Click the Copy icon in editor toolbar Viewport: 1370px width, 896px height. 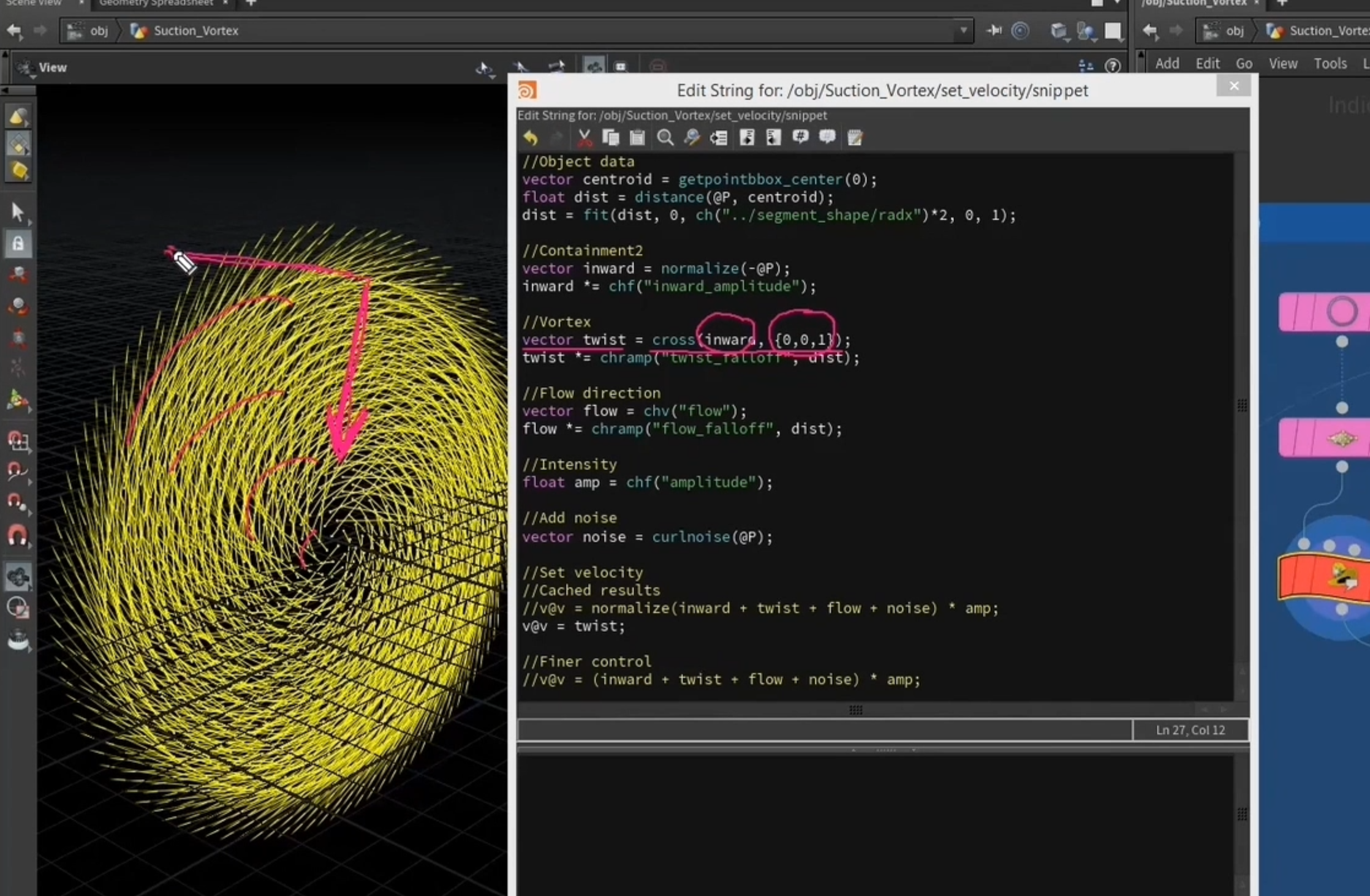pos(611,138)
